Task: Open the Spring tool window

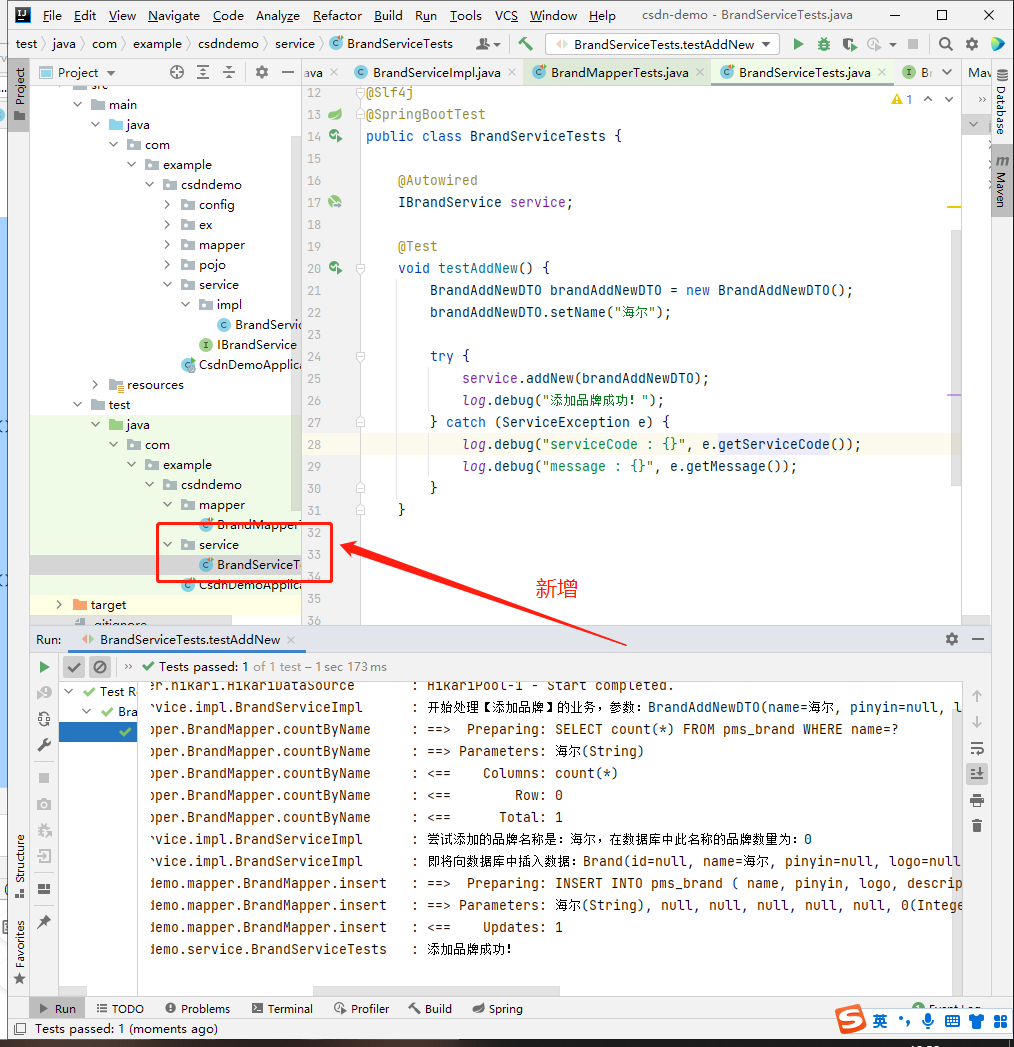Action: 498,1008
